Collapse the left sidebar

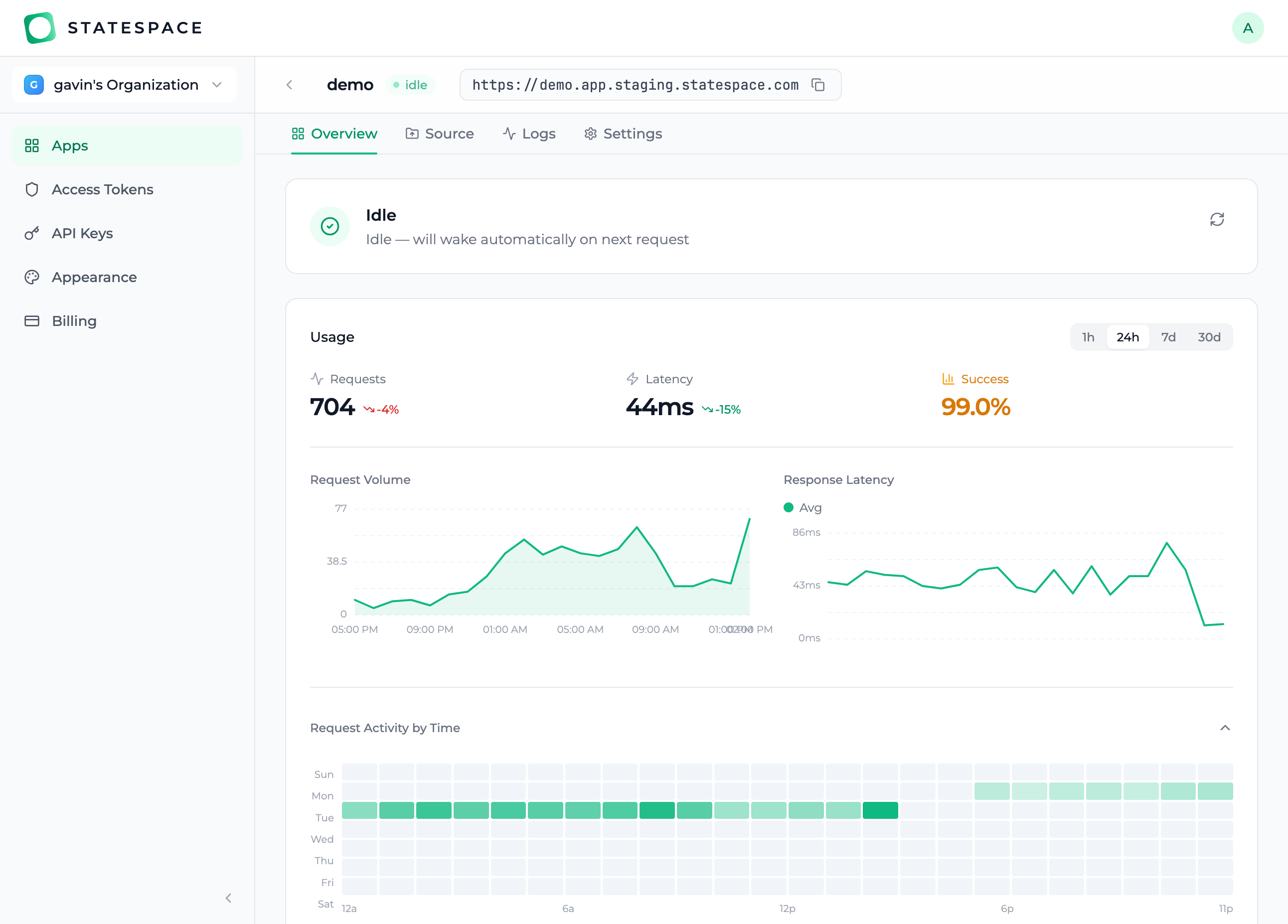pos(229,898)
